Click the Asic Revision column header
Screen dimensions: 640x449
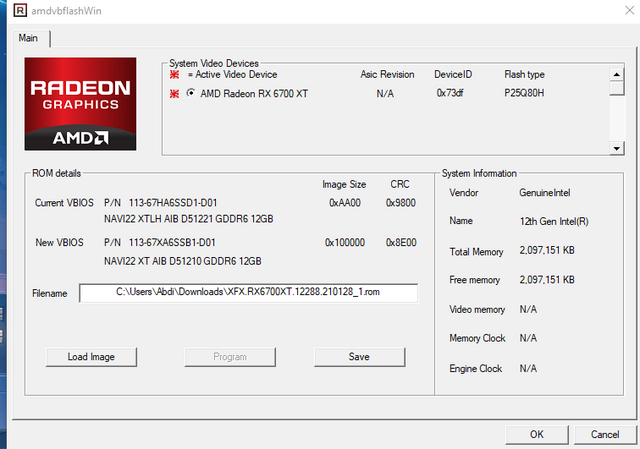pos(387,74)
